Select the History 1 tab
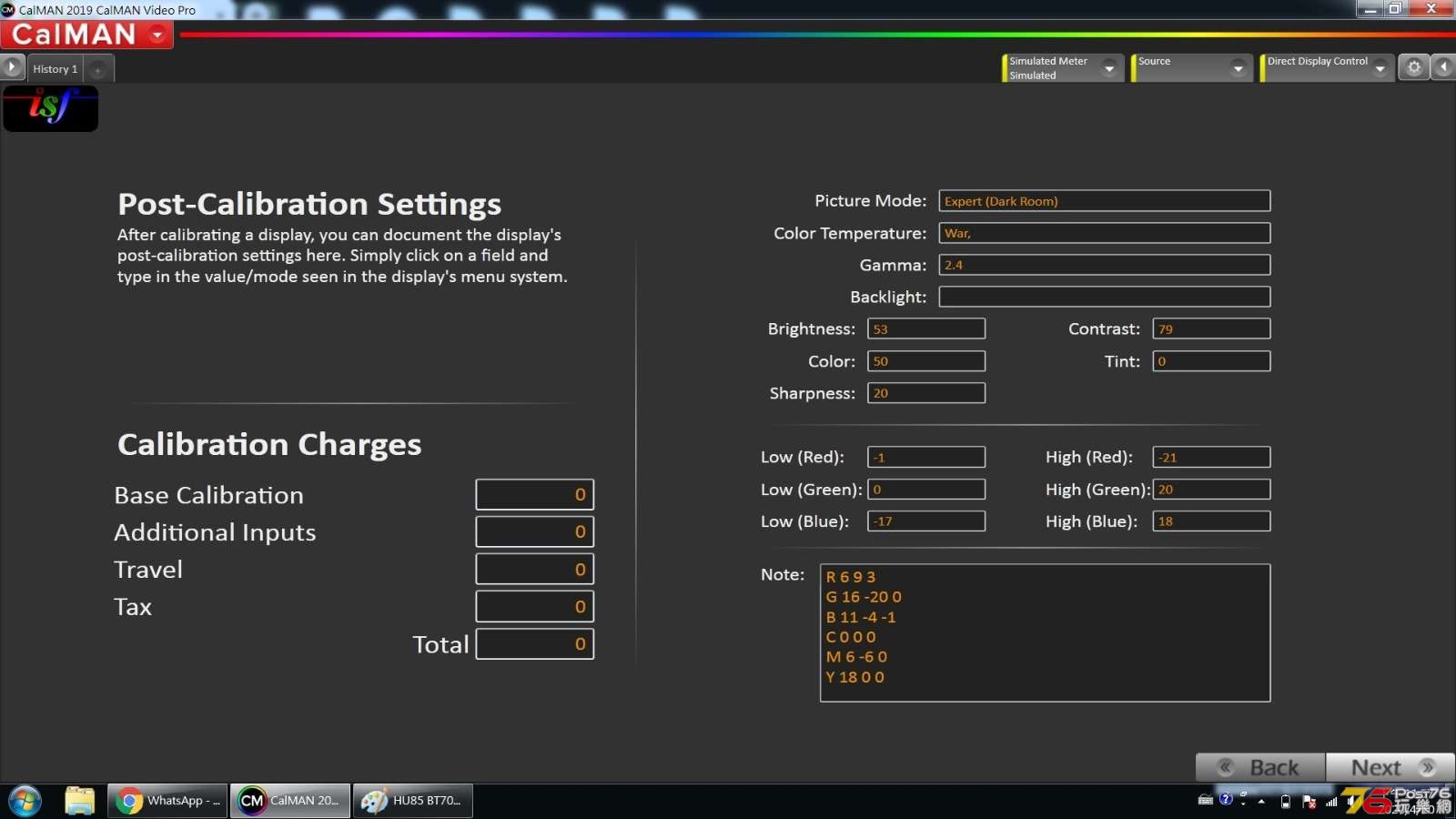Viewport: 1456px width, 819px height. tap(55, 69)
